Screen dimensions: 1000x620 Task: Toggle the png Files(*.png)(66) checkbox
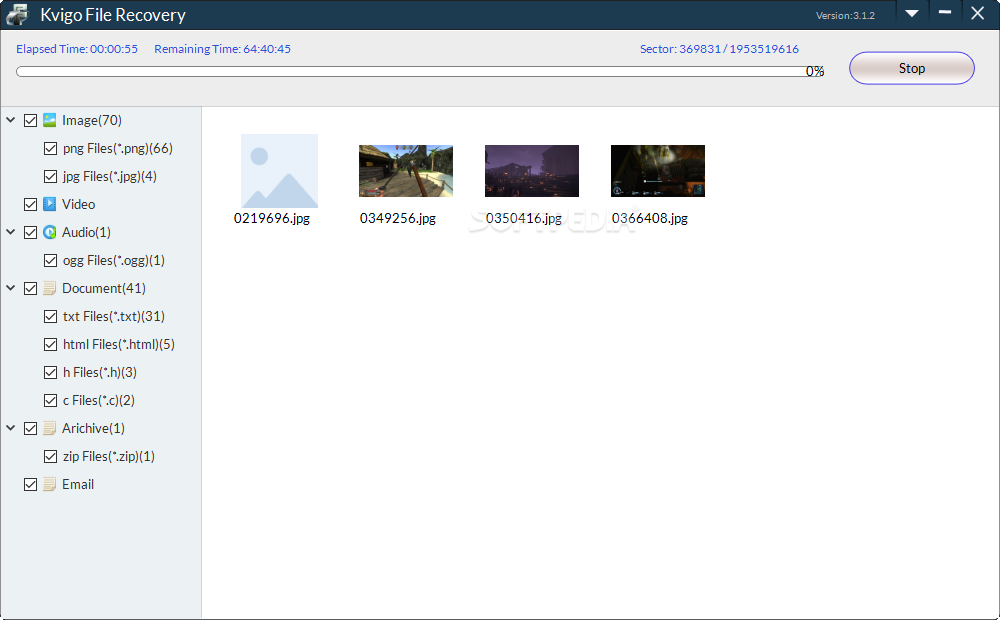(50, 148)
